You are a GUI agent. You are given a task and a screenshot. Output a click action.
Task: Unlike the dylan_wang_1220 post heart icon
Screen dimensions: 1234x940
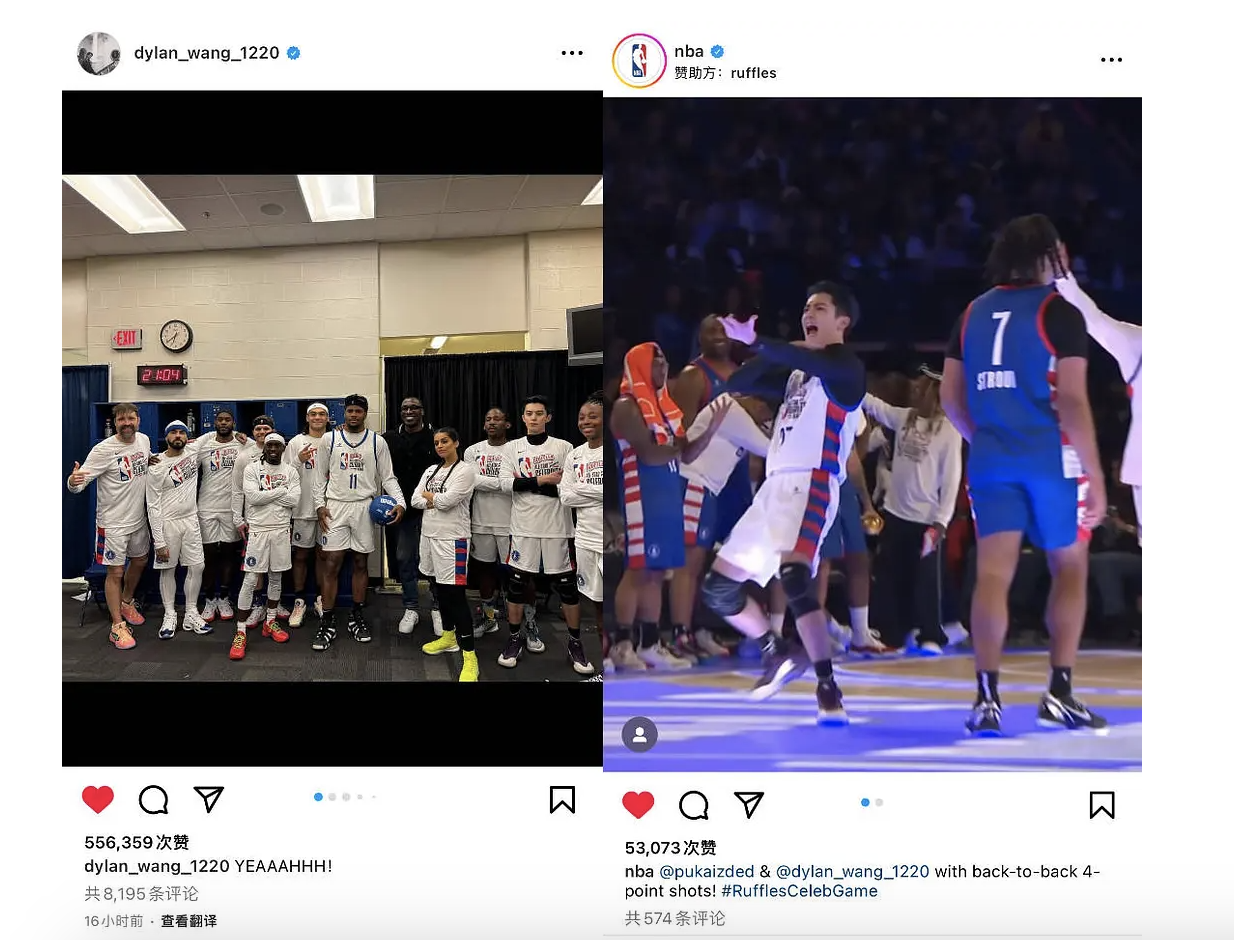tap(98, 799)
